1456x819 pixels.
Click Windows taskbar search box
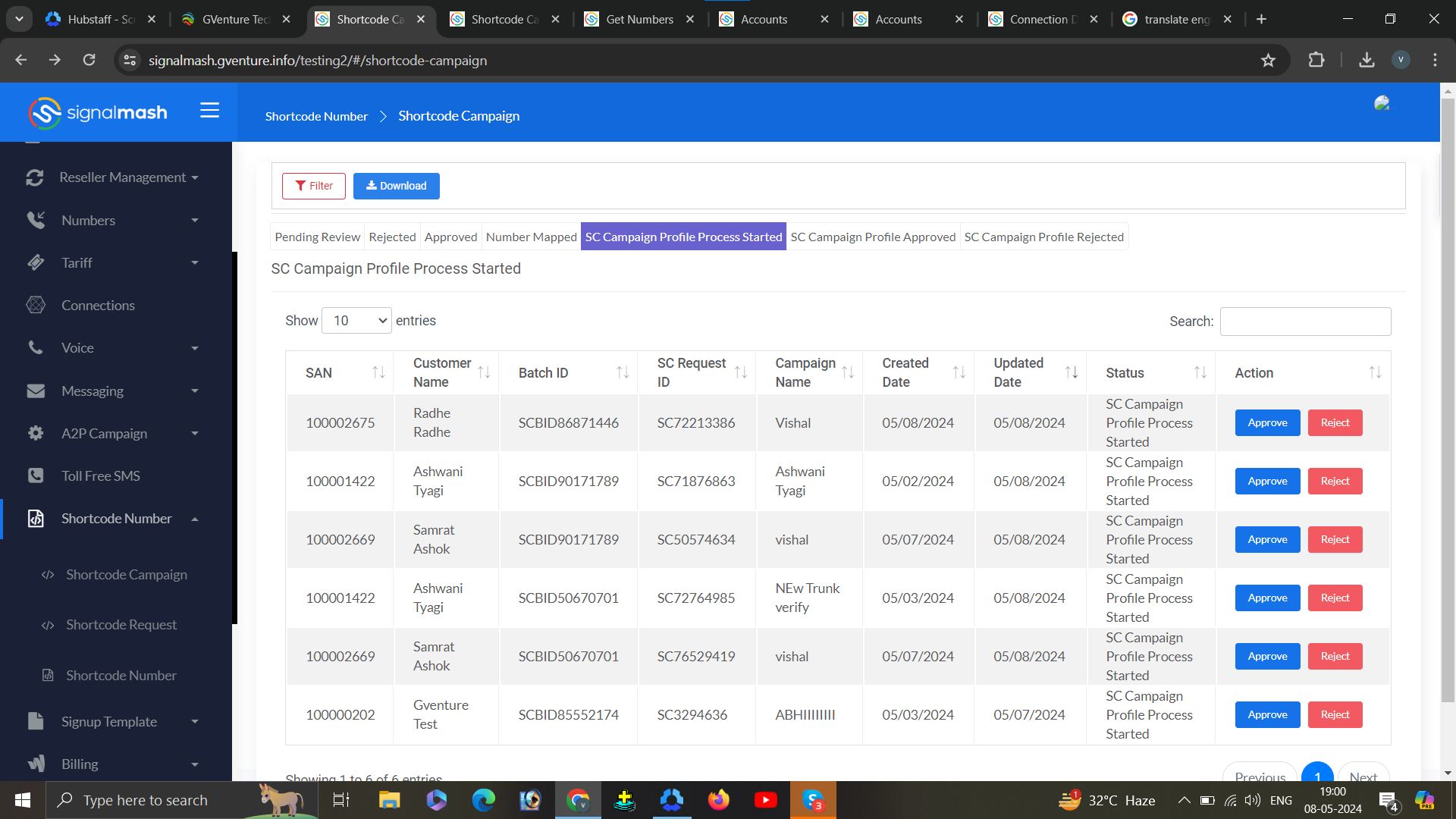point(182,800)
